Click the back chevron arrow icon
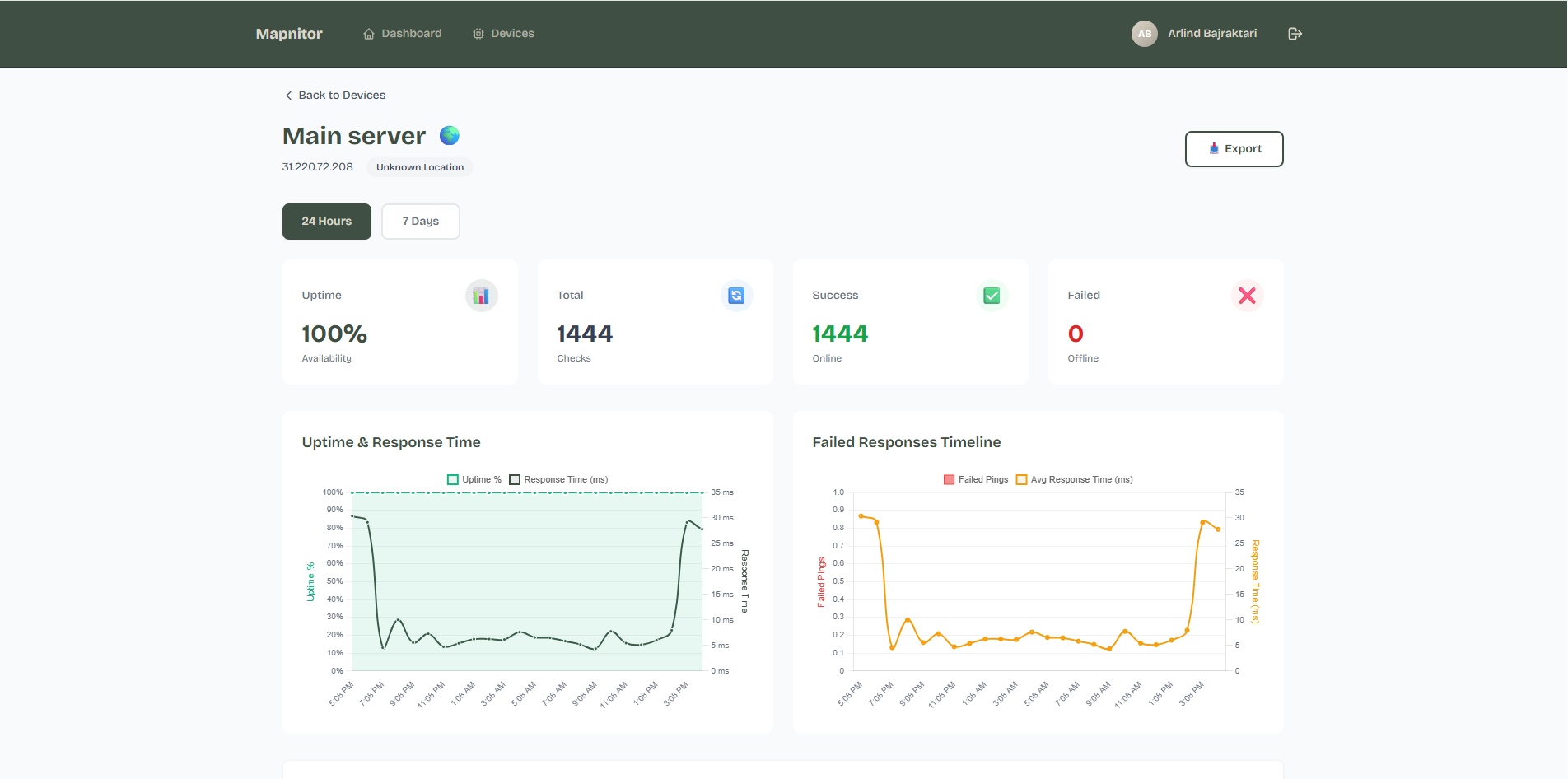The width and height of the screenshot is (1568, 779). [x=288, y=96]
